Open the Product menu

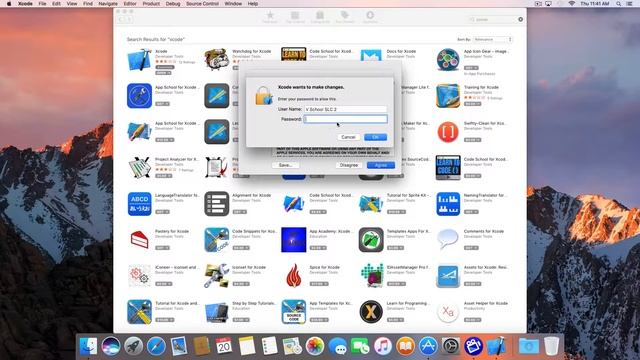(151, 4)
